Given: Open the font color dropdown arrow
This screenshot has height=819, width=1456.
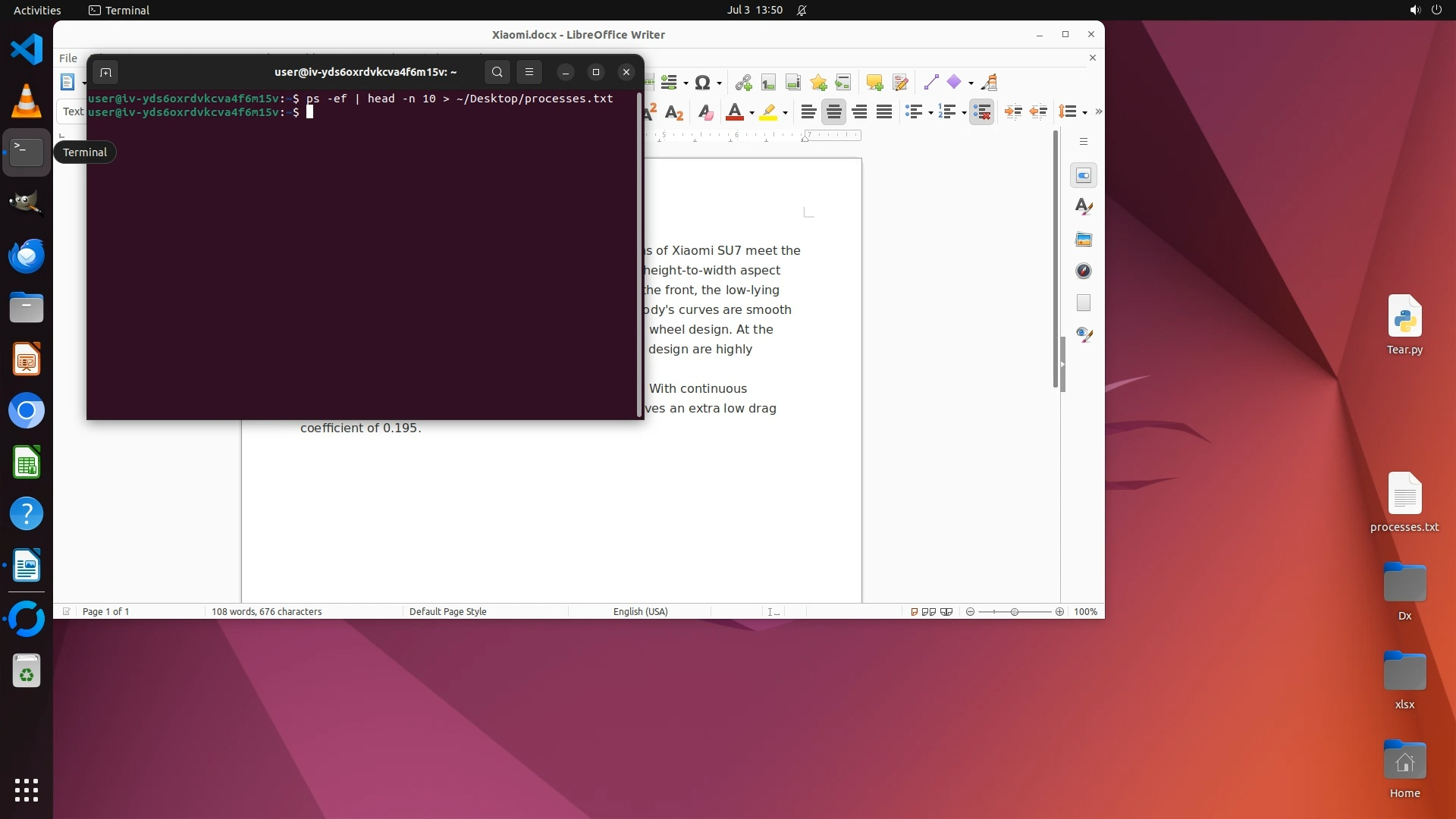Looking at the screenshot, I should 752,113.
